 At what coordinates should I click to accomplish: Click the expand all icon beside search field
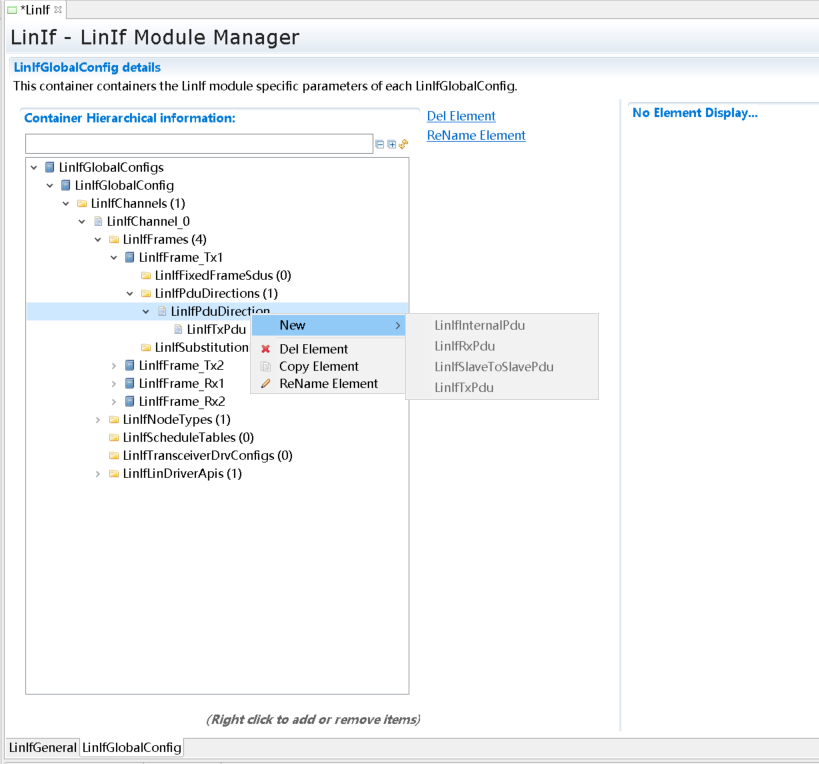[392, 144]
